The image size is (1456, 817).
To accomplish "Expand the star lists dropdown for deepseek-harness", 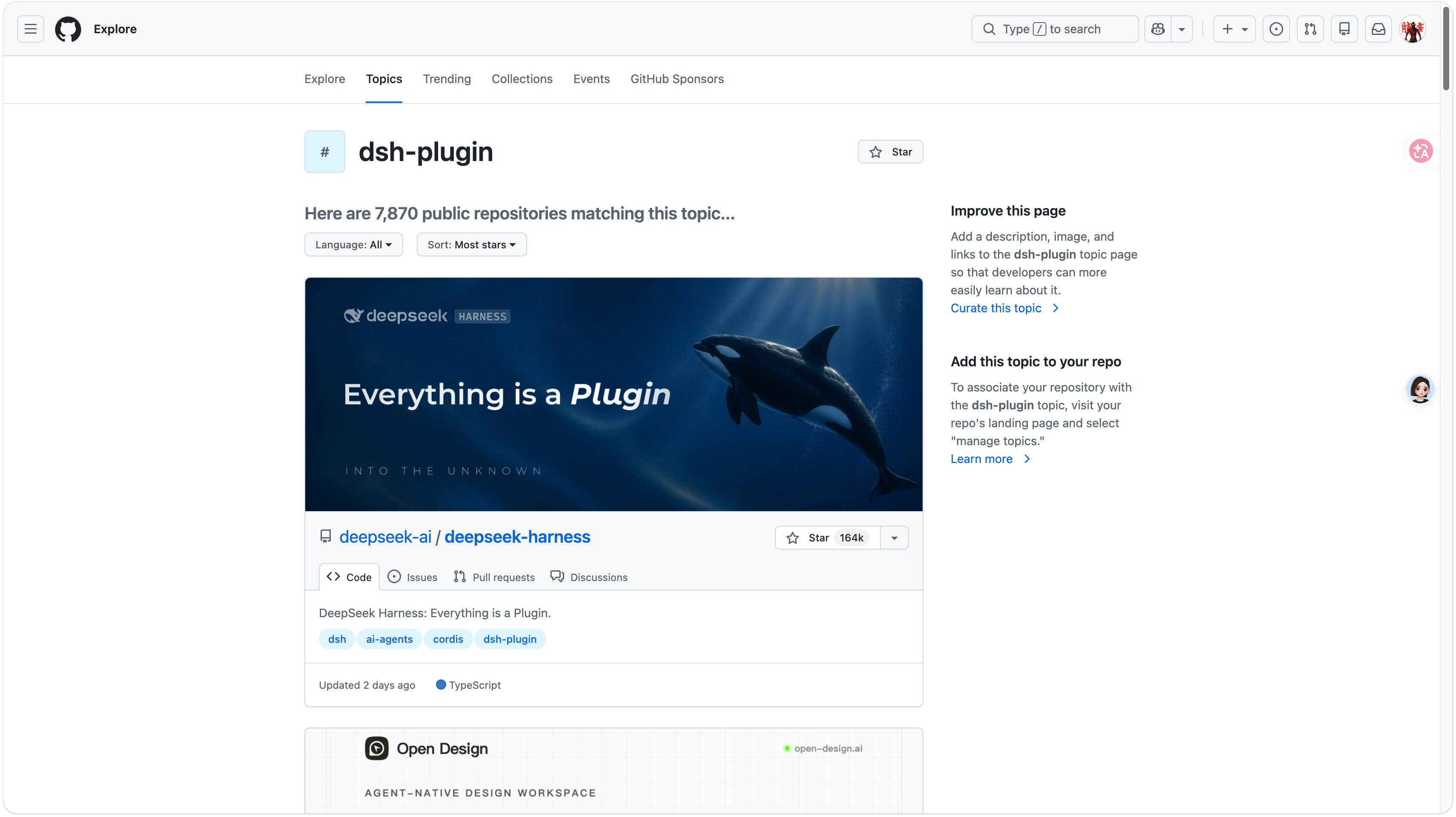I will (894, 537).
